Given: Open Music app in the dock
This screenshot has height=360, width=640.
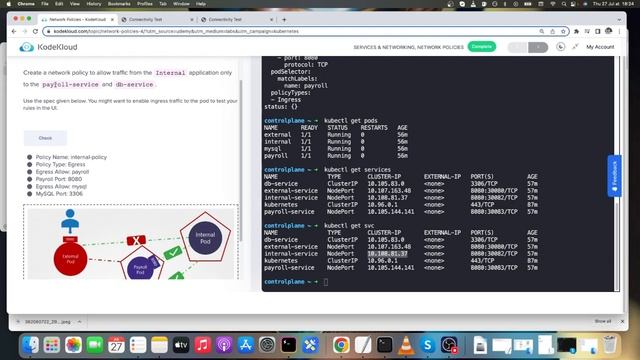Looking at the screenshot, I should click(202, 345).
